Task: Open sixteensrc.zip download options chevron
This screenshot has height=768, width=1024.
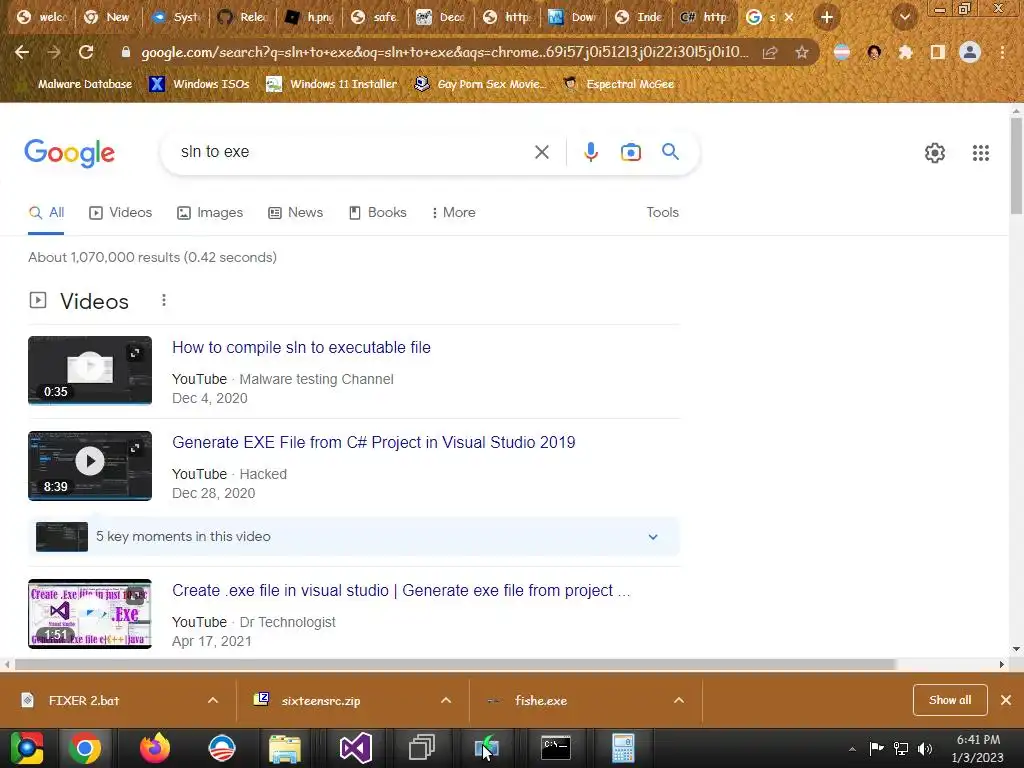Action: pyautogui.click(x=446, y=700)
